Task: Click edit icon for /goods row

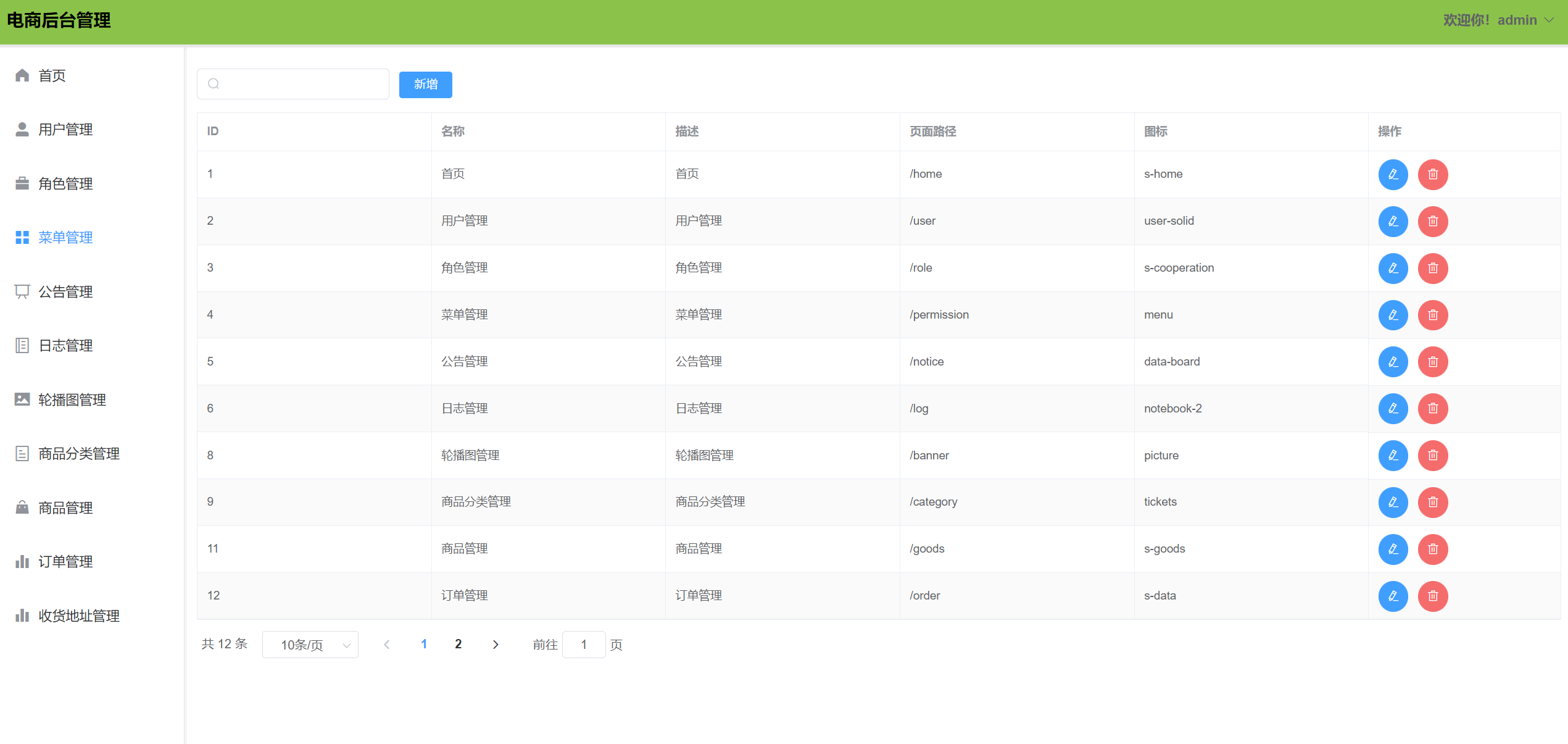Action: point(1393,549)
